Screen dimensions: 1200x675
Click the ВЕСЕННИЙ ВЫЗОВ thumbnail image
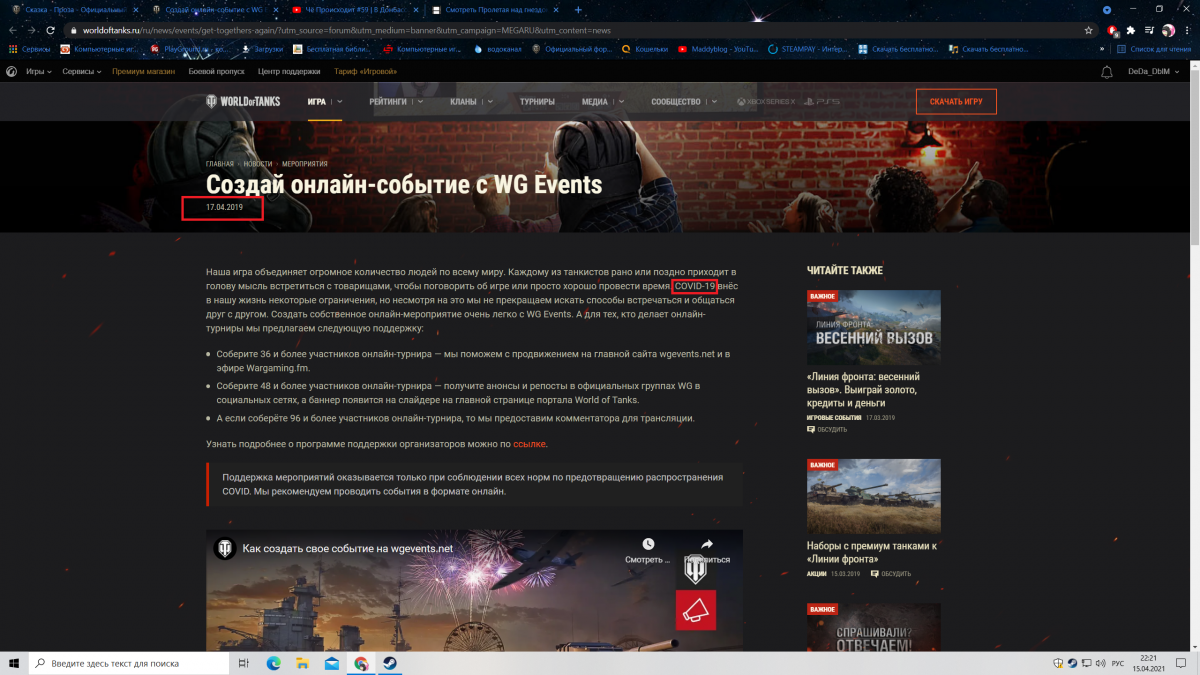[x=873, y=327]
